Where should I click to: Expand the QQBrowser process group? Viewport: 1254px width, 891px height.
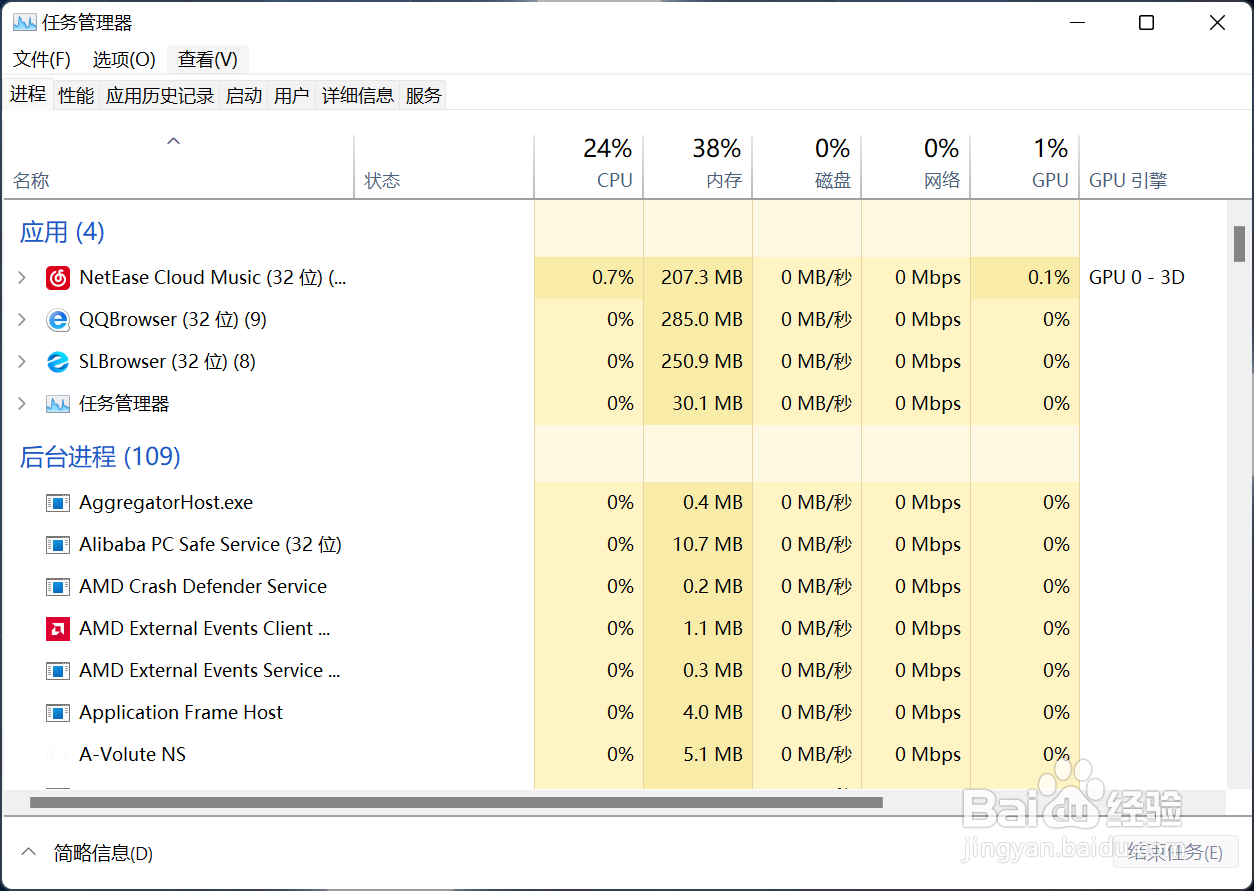point(22,320)
